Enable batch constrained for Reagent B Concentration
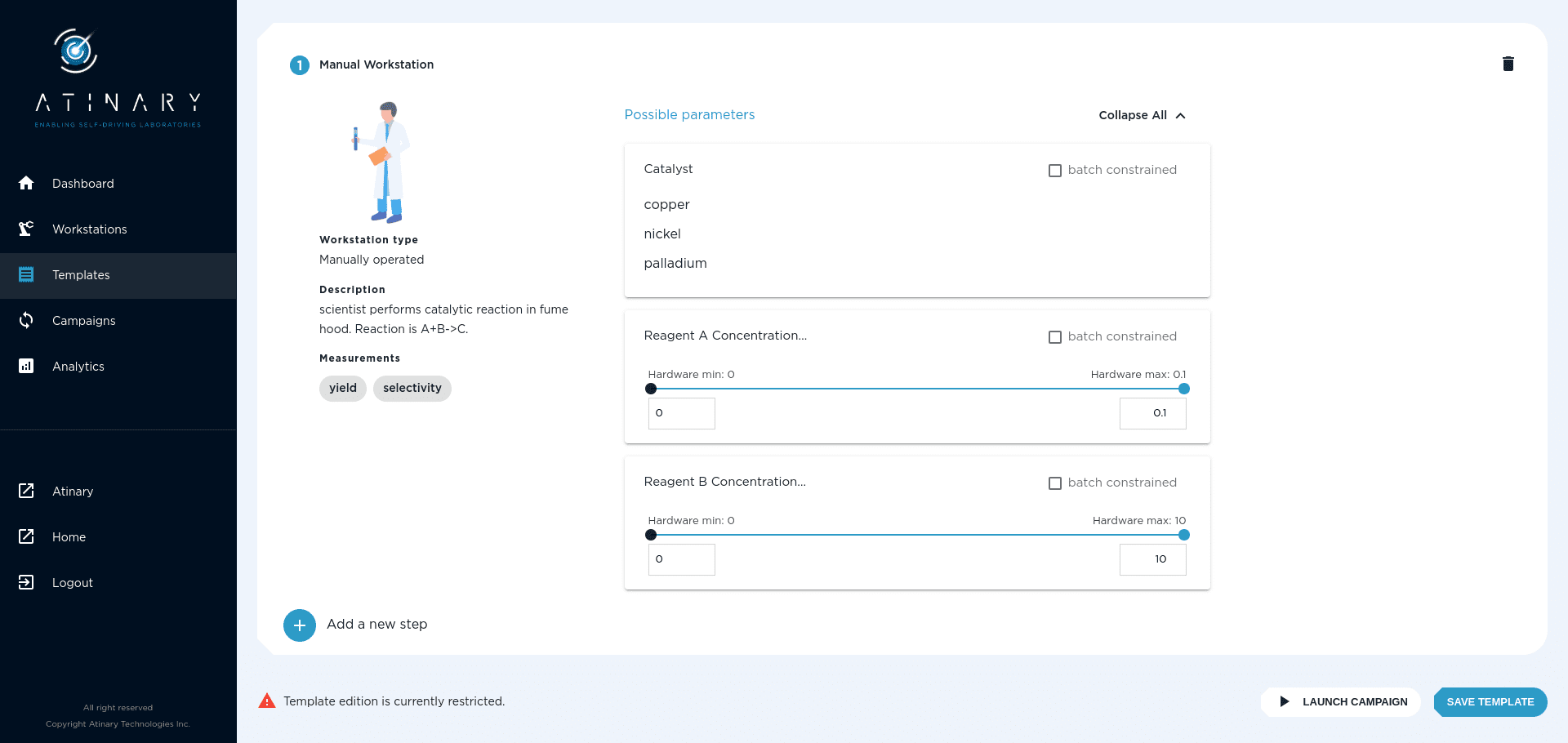Image resolution: width=1568 pixels, height=743 pixels. coord(1055,483)
